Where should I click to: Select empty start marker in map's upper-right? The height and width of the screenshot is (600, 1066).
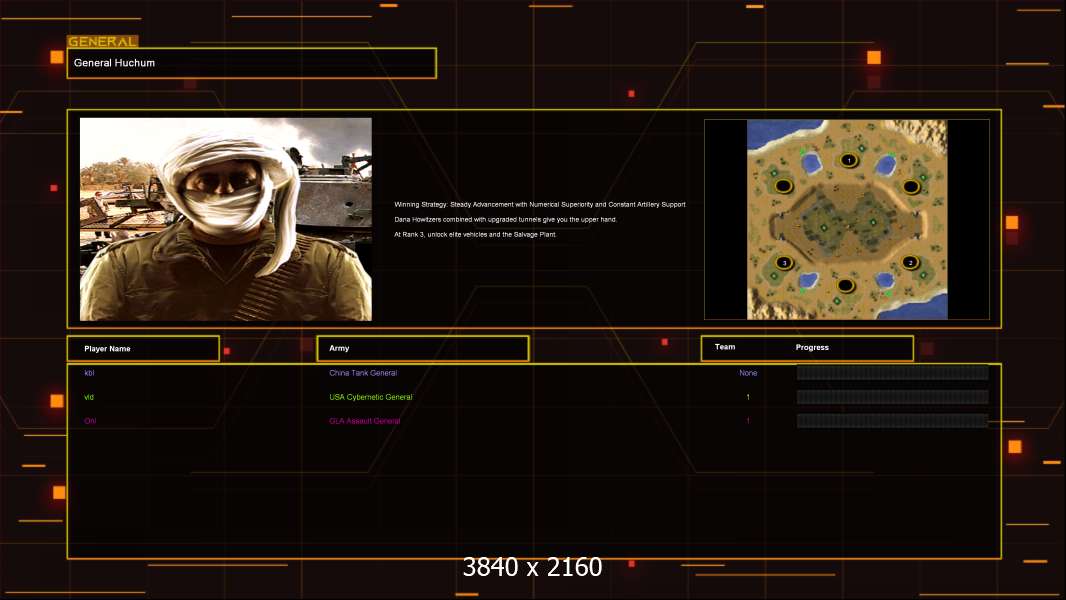pos(911,186)
